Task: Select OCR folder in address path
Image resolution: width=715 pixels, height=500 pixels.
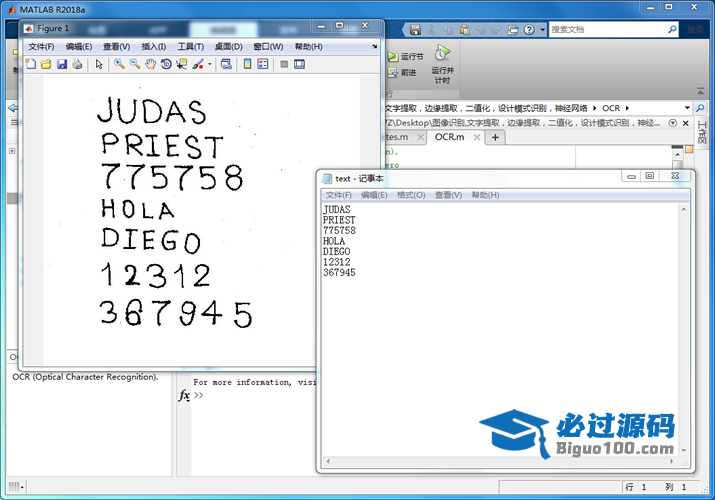Action: click(611, 108)
